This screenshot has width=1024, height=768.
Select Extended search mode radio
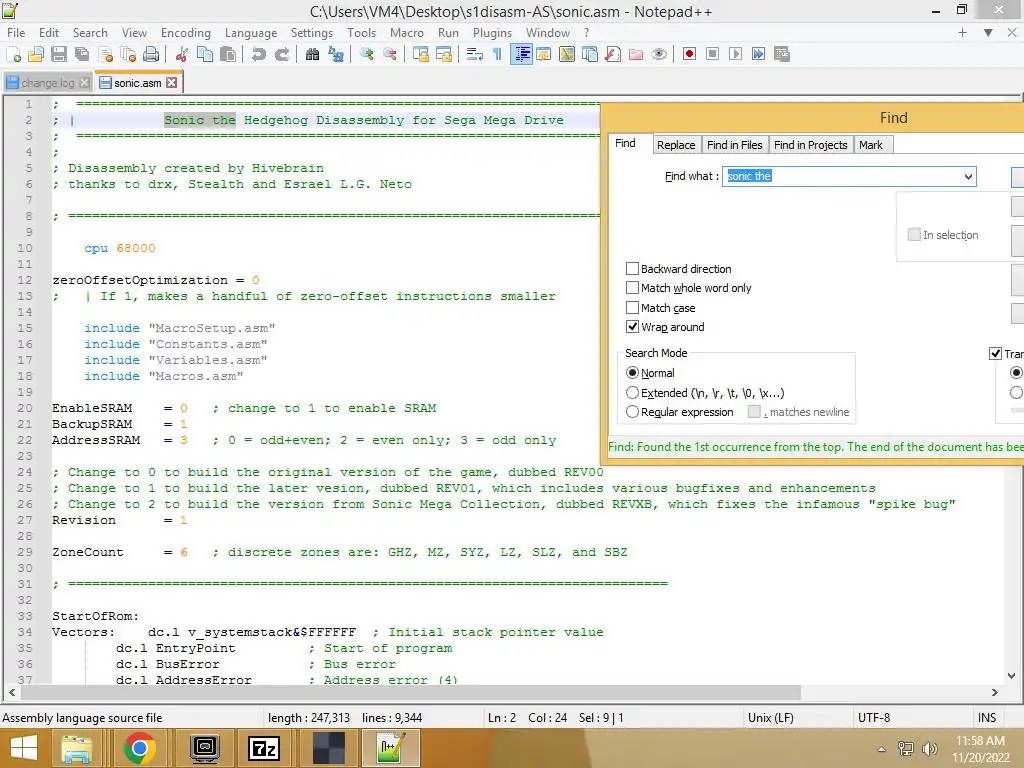(632, 392)
